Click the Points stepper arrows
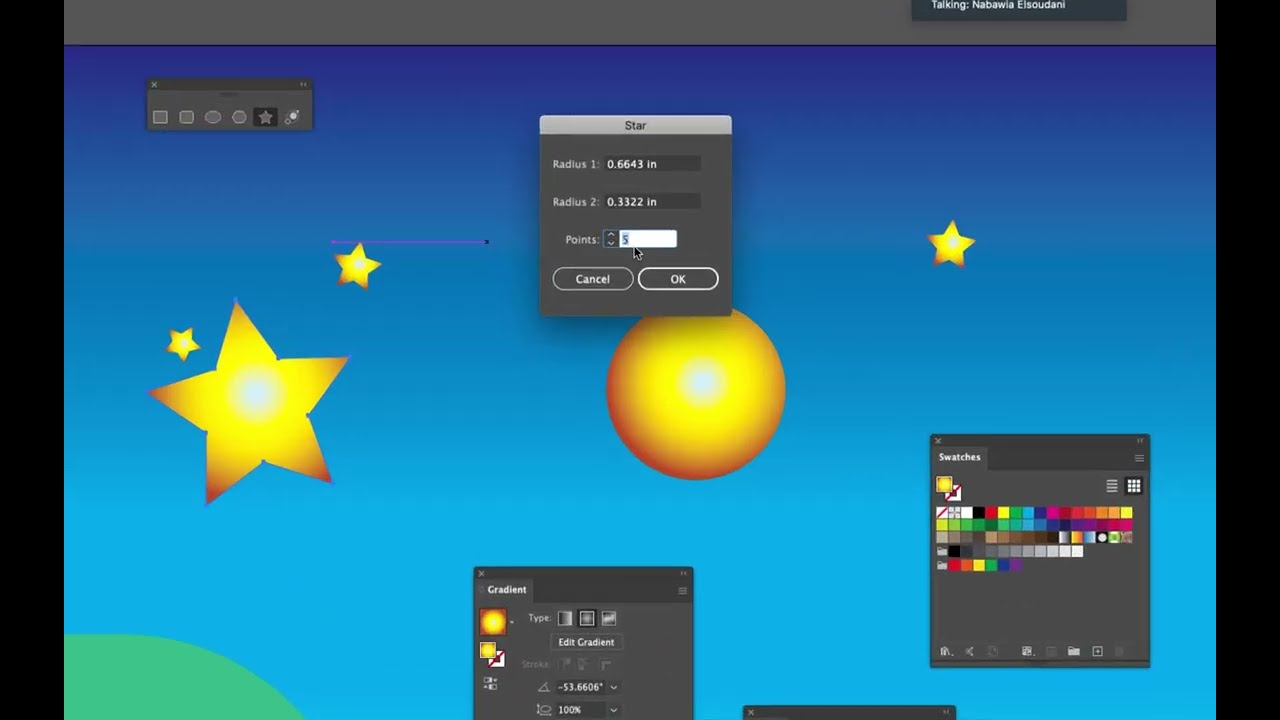 pos(610,239)
